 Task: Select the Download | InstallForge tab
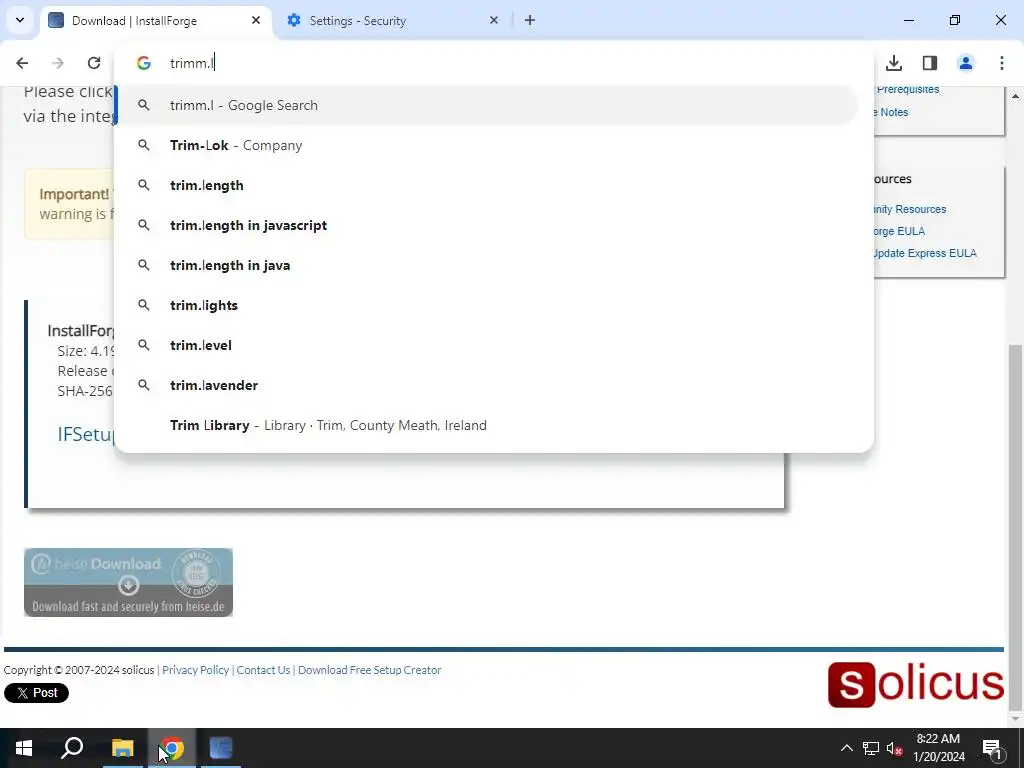point(156,20)
